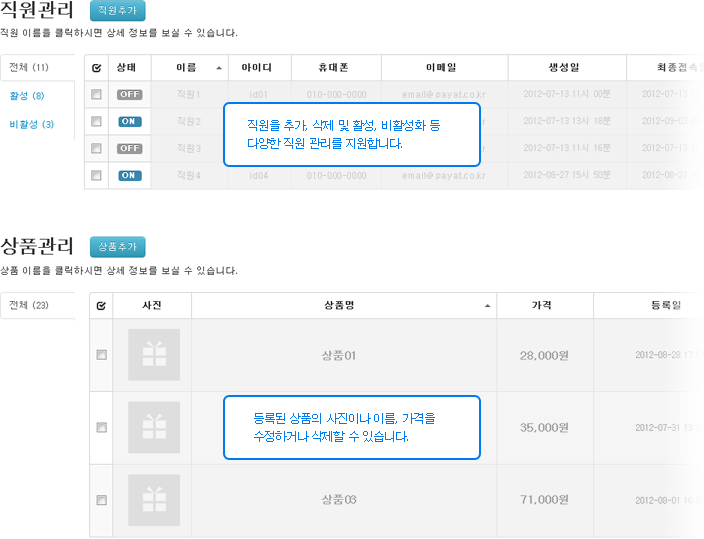Click the 상품추가 button
This screenshot has height=539, width=704.
(118, 247)
